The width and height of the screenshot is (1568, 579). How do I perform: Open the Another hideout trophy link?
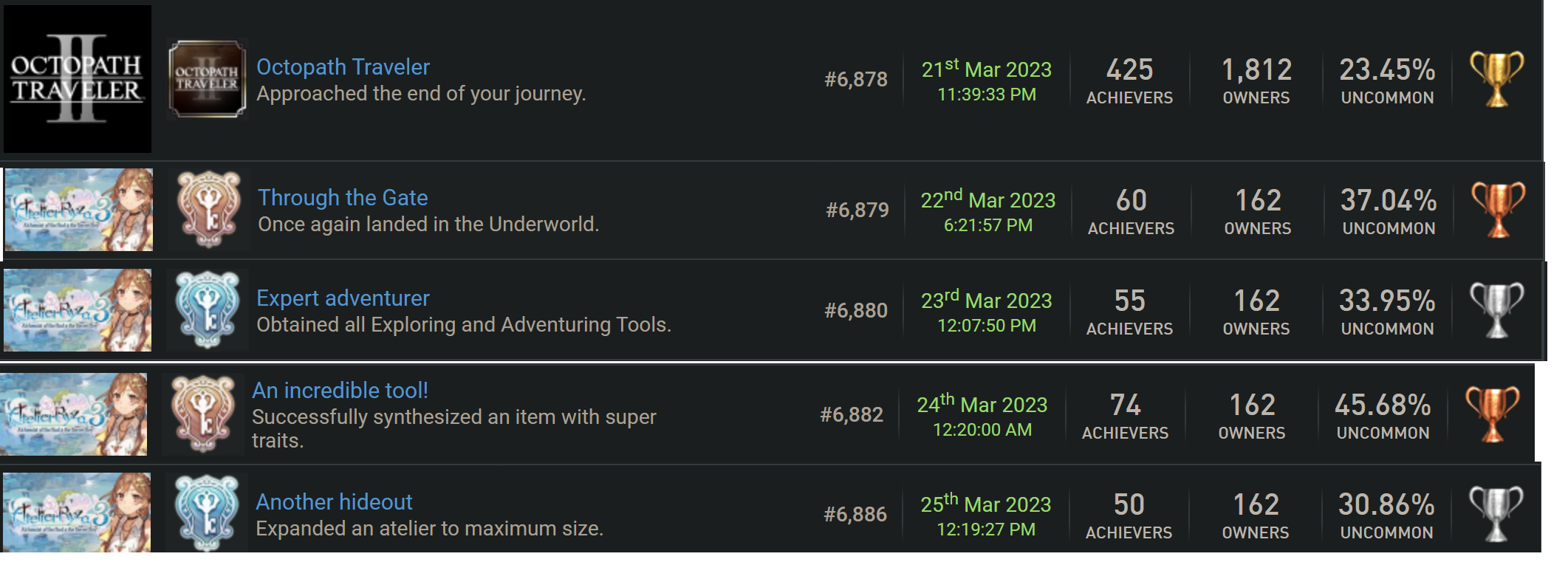[x=334, y=502]
